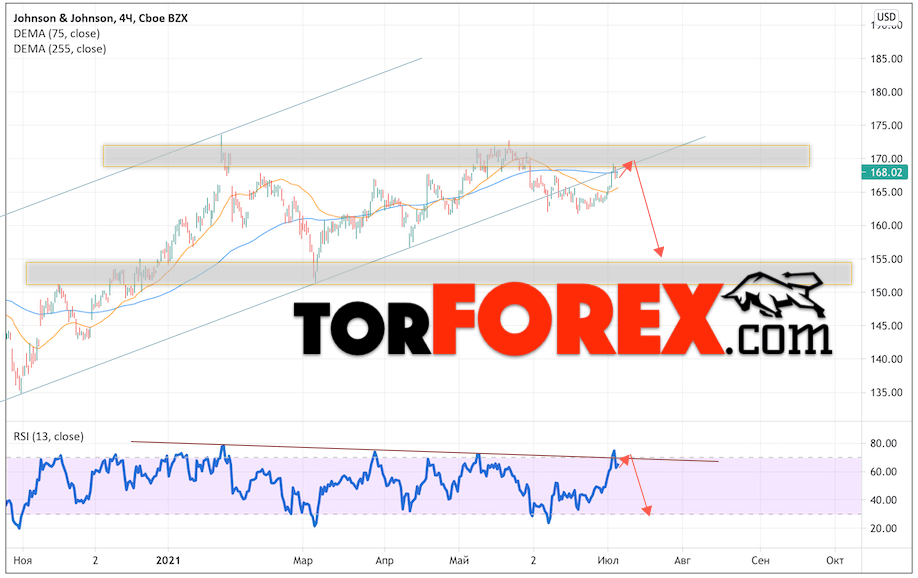Click the 185.00 price axis label

(886, 59)
